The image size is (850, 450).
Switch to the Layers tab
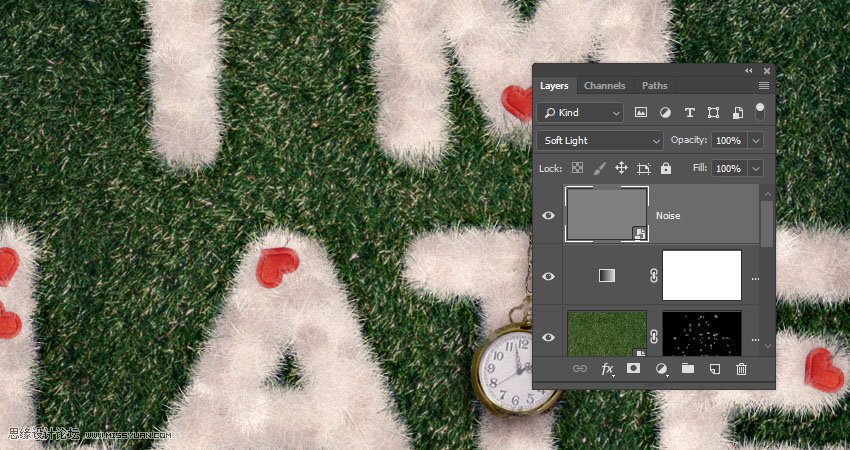[x=554, y=86]
